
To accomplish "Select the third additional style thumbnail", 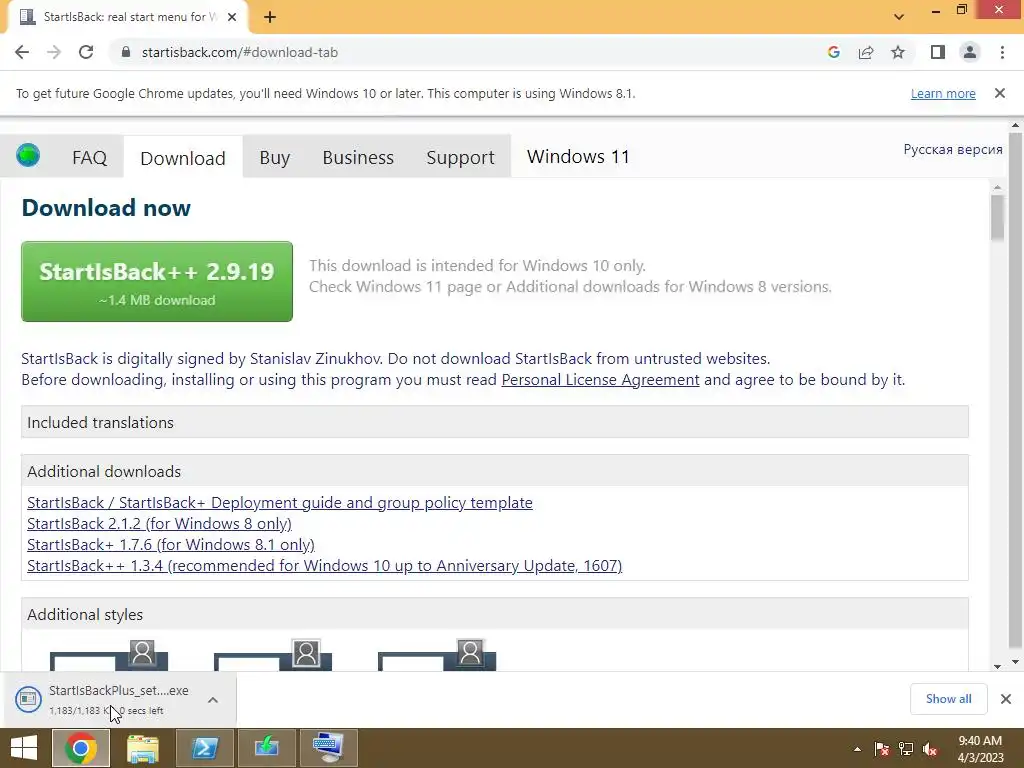I will (437, 655).
